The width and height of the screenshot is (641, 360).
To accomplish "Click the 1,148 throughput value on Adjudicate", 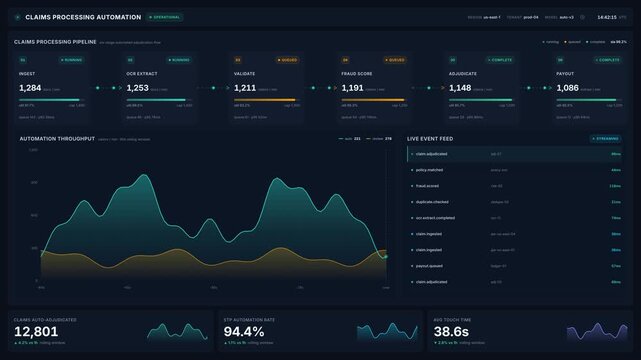I will (460, 88).
